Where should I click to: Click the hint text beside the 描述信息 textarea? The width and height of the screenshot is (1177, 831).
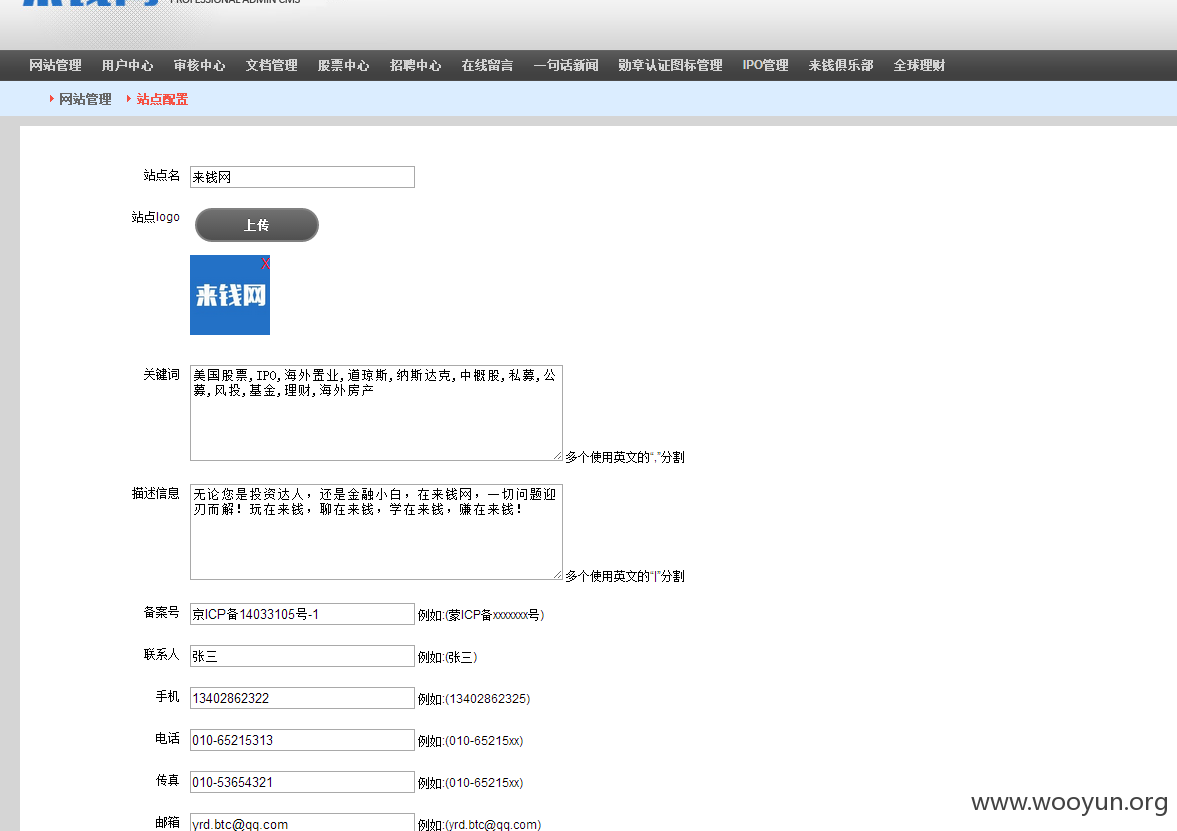[625, 577]
